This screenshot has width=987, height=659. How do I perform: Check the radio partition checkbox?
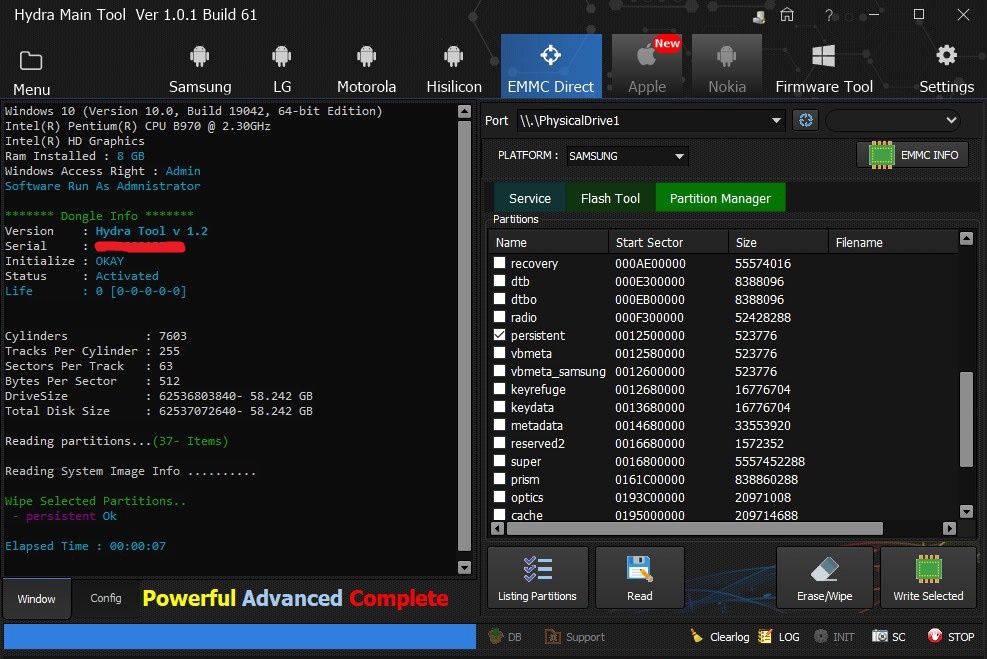coord(499,317)
